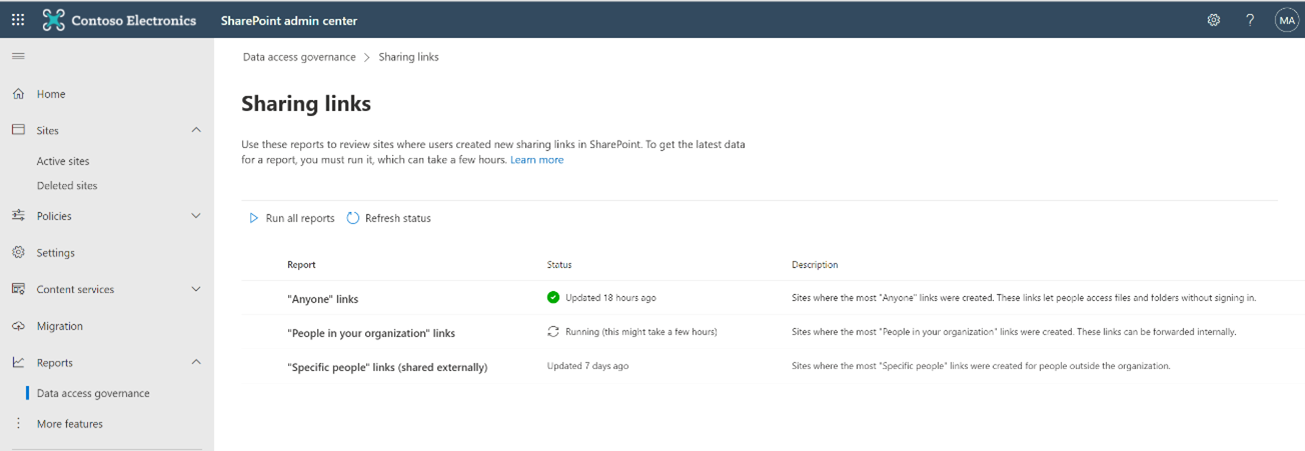
Task: Expand the Policies section chevron
Action: point(196,216)
